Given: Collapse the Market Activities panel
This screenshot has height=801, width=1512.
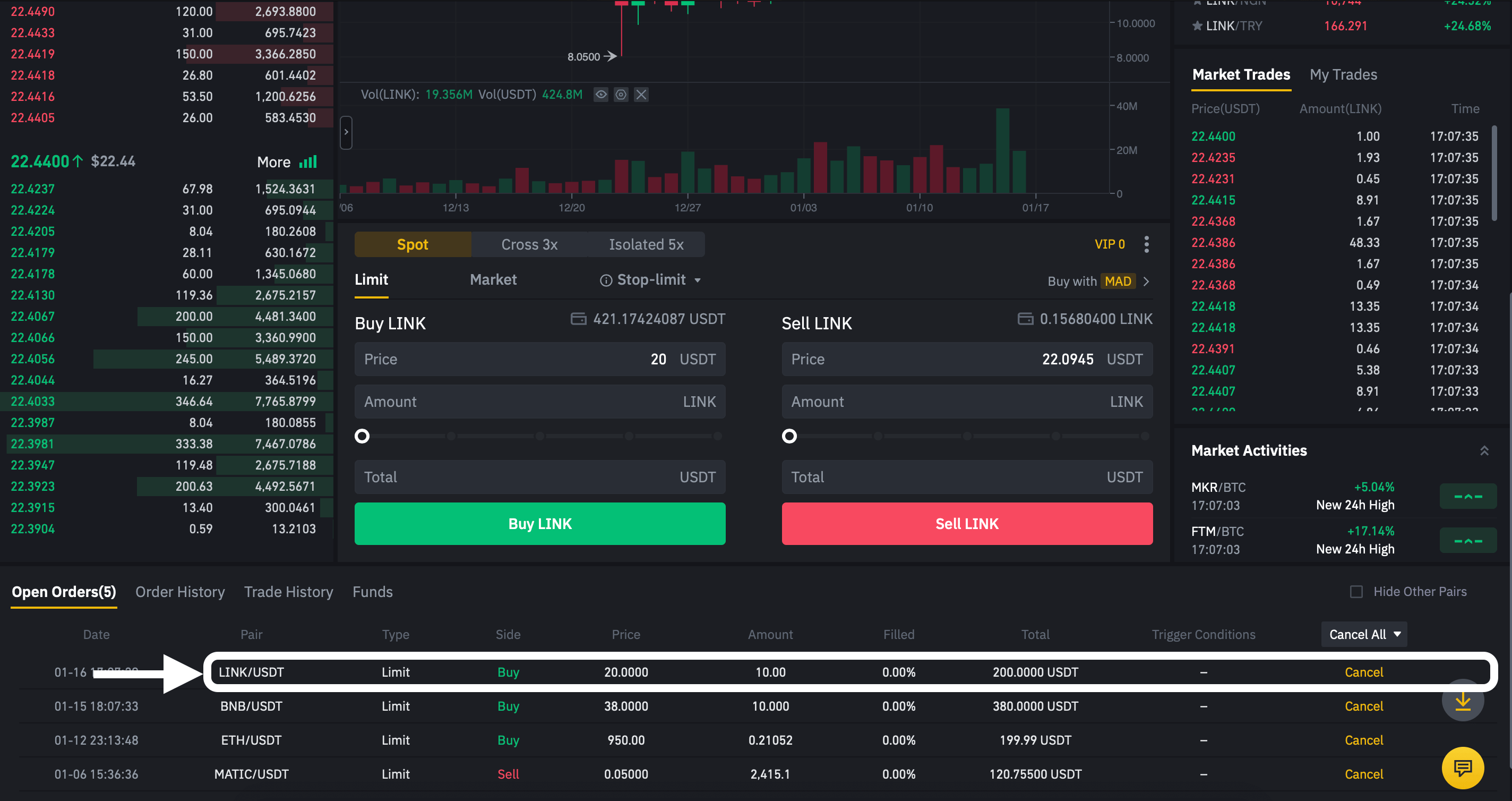Looking at the screenshot, I should point(1484,450).
